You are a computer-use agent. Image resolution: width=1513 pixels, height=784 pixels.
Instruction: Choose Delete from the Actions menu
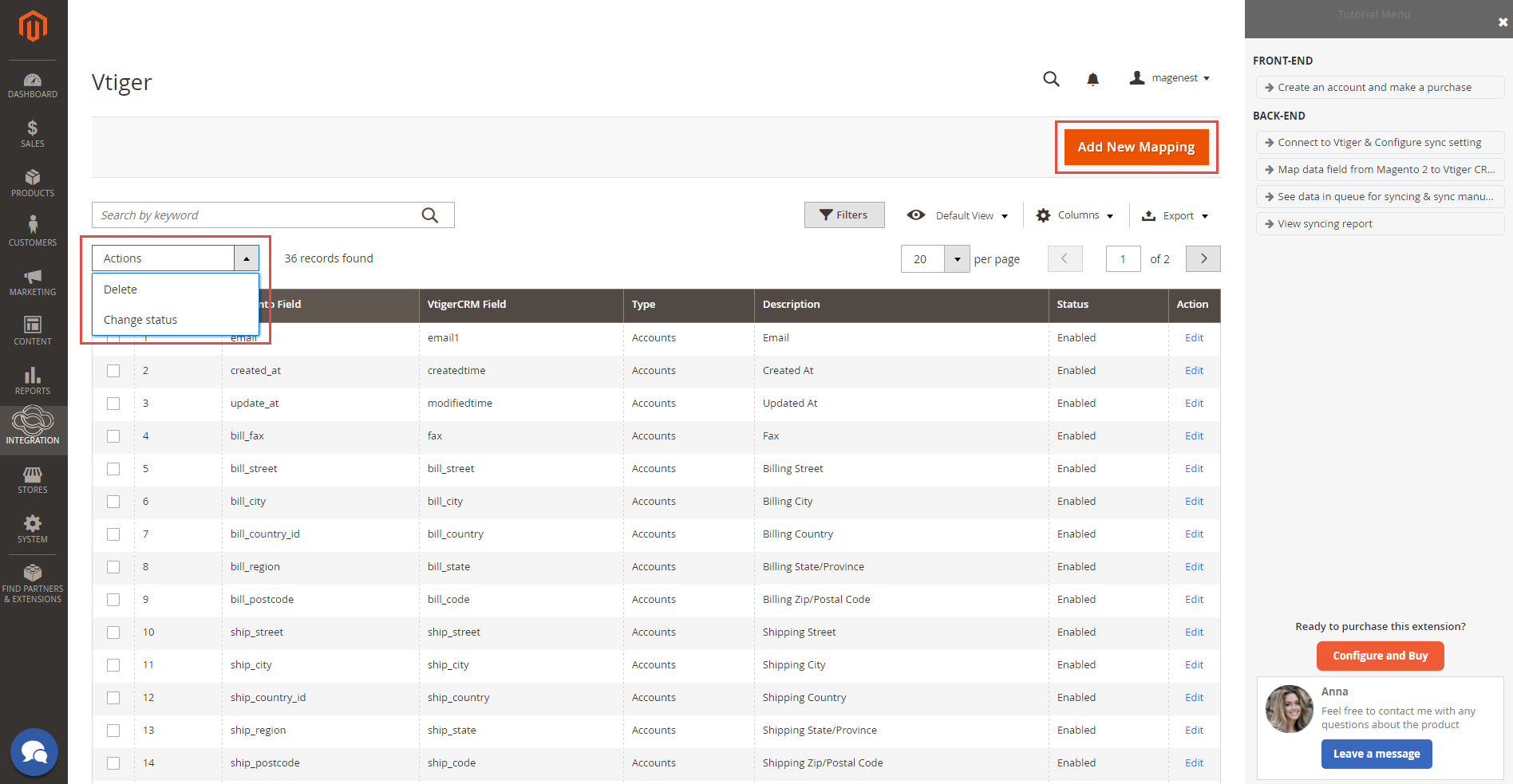(120, 290)
